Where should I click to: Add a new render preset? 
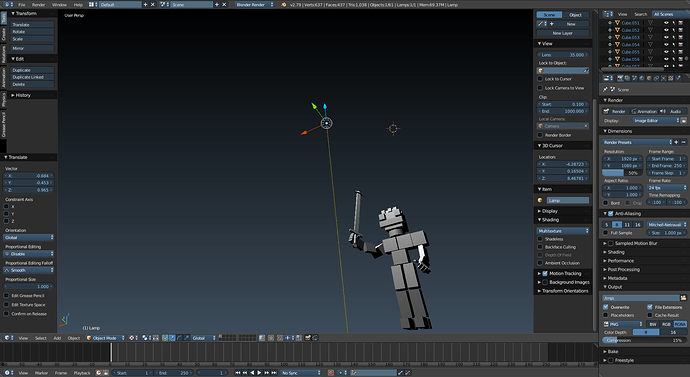676,142
